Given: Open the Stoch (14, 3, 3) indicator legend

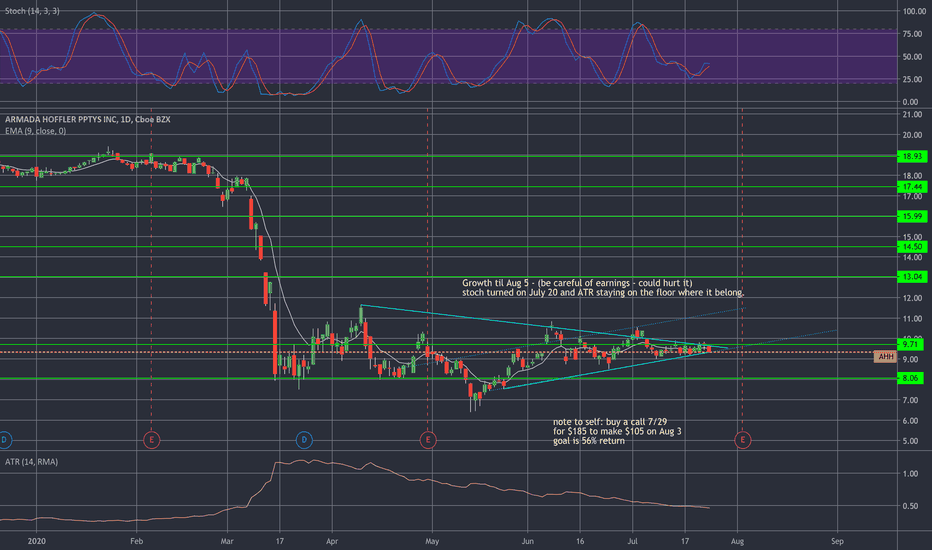Looking at the screenshot, I should [32, 11].
